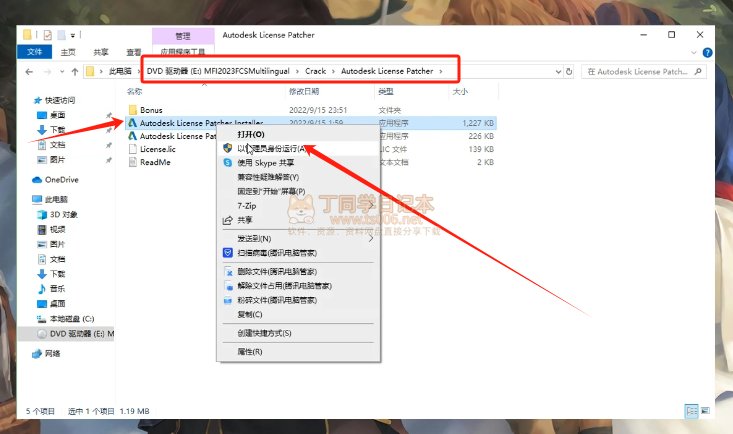The width and height of the screenshot is (733, 434).
Task: Click the refresh button beside address bar
Action: 569,72
